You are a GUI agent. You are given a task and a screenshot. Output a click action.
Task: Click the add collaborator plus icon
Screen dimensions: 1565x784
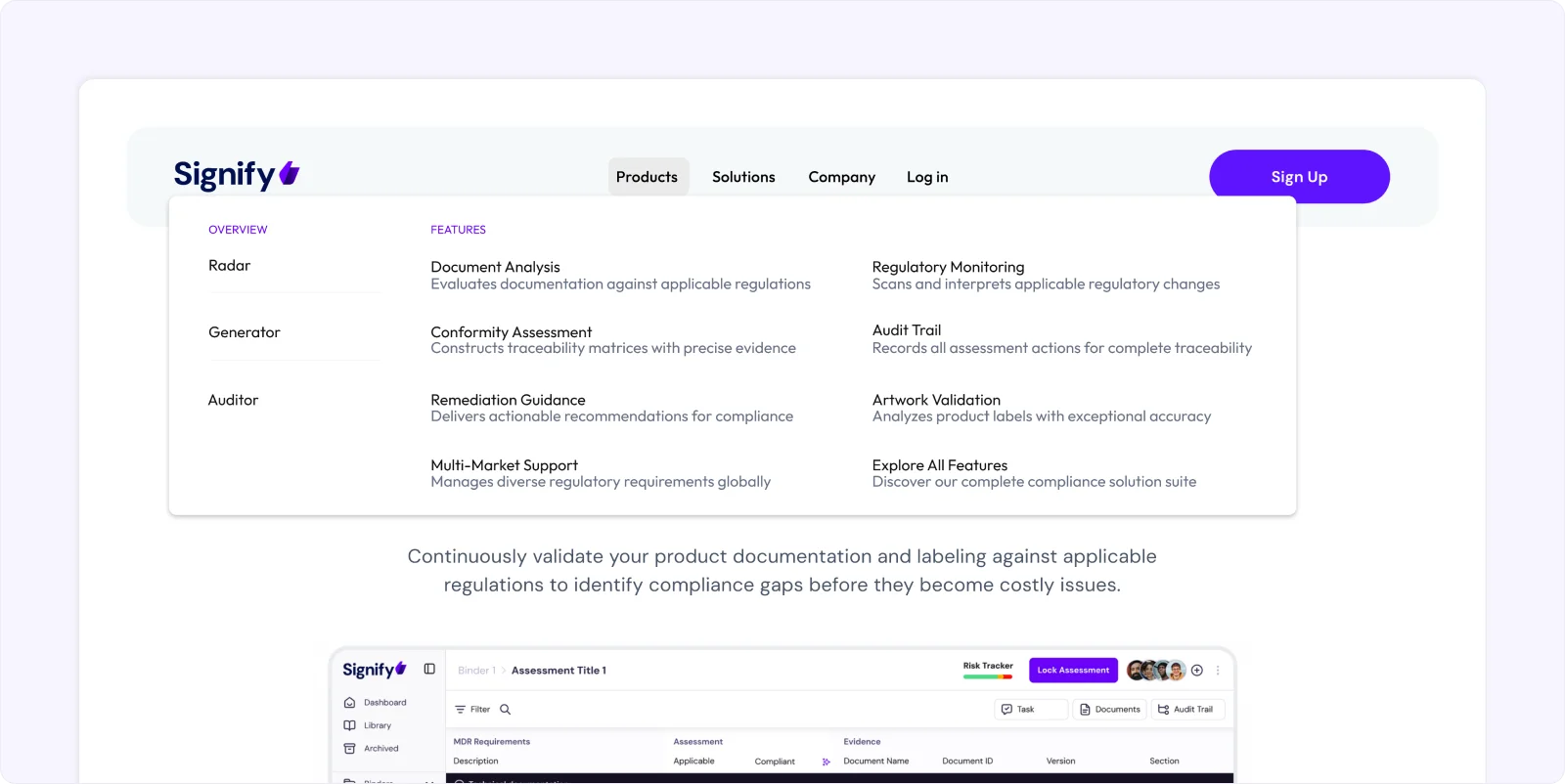click(1197, 670)
